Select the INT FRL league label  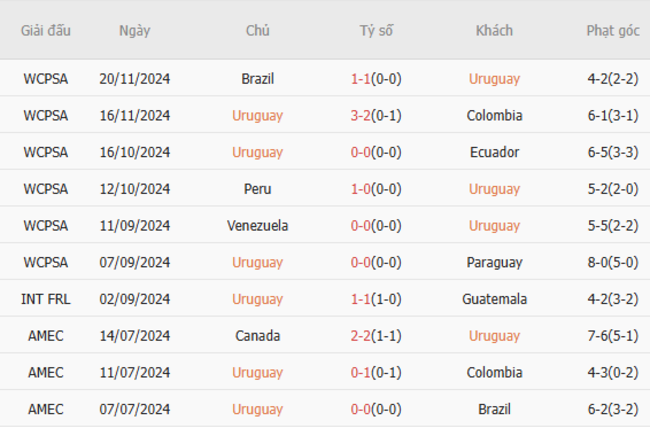point(46,299)
